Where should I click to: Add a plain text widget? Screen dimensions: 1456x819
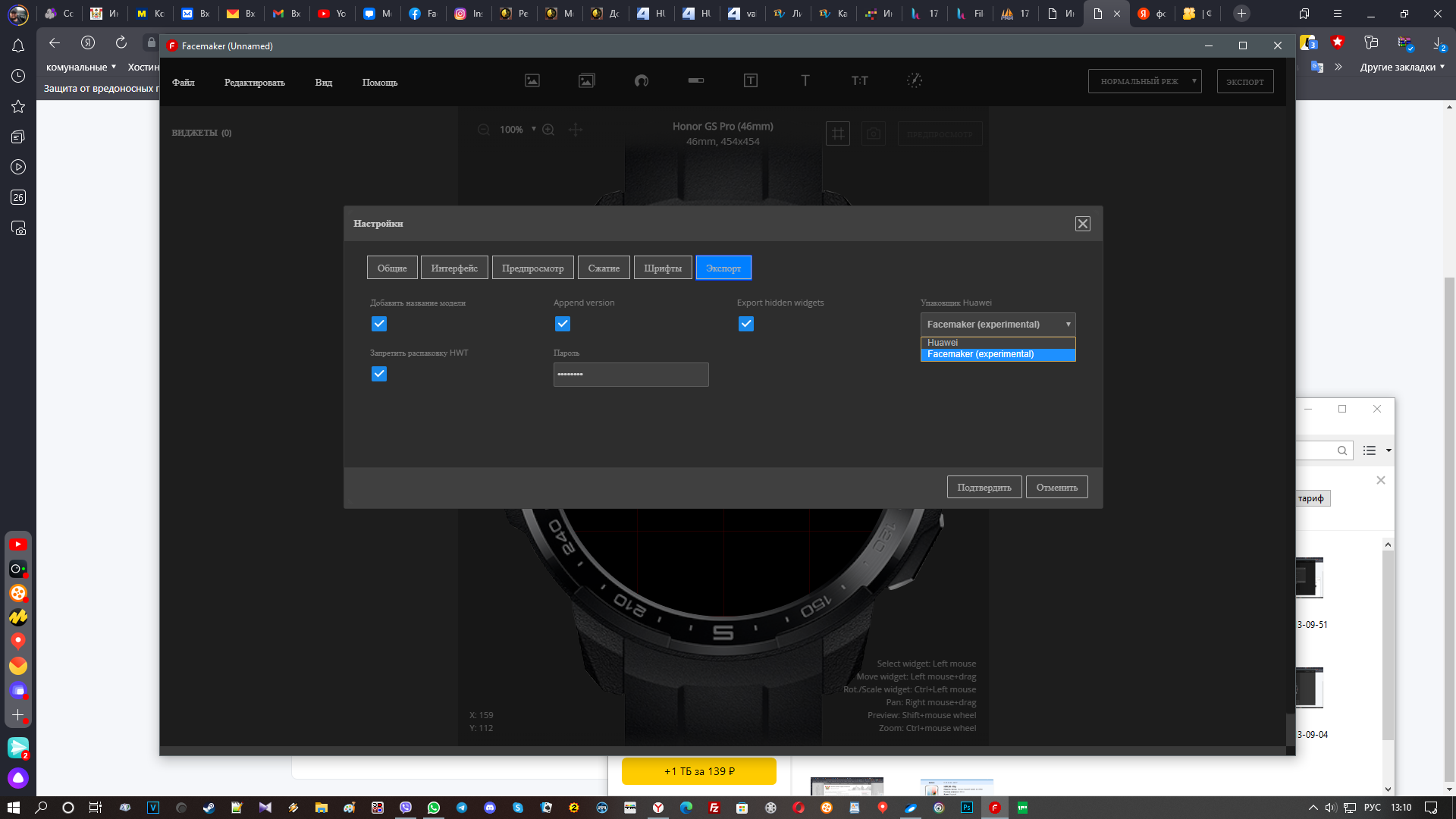pyautogui.click(x=805, y=80)
